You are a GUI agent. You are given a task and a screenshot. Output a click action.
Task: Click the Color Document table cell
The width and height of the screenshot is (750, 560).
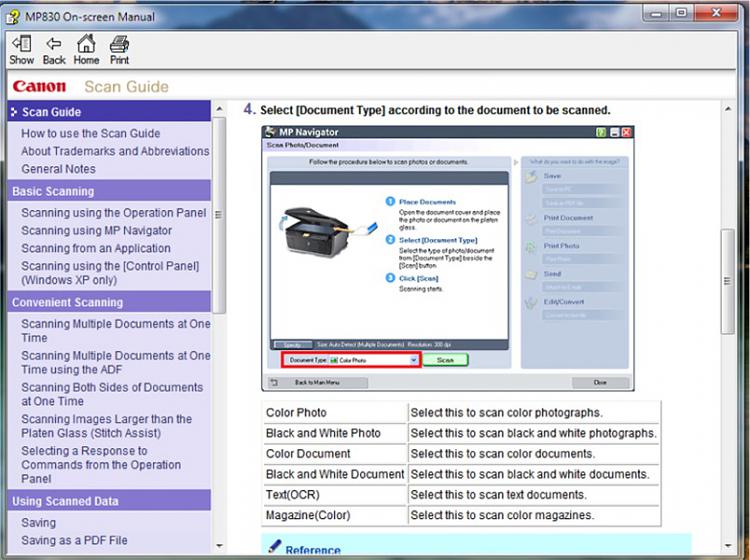[335, 454]
